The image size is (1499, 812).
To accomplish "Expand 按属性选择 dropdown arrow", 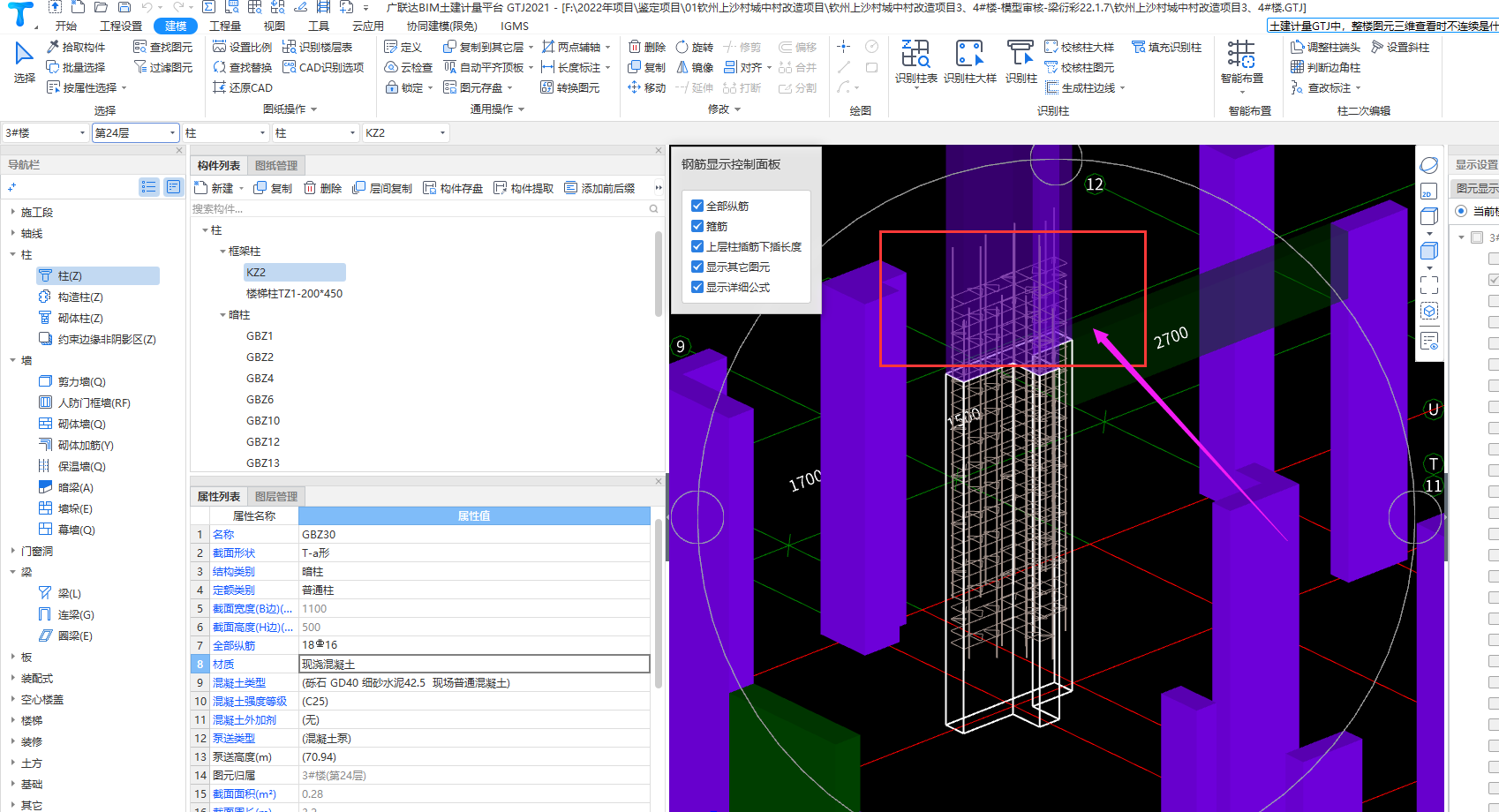I will [x=124, y=88].
